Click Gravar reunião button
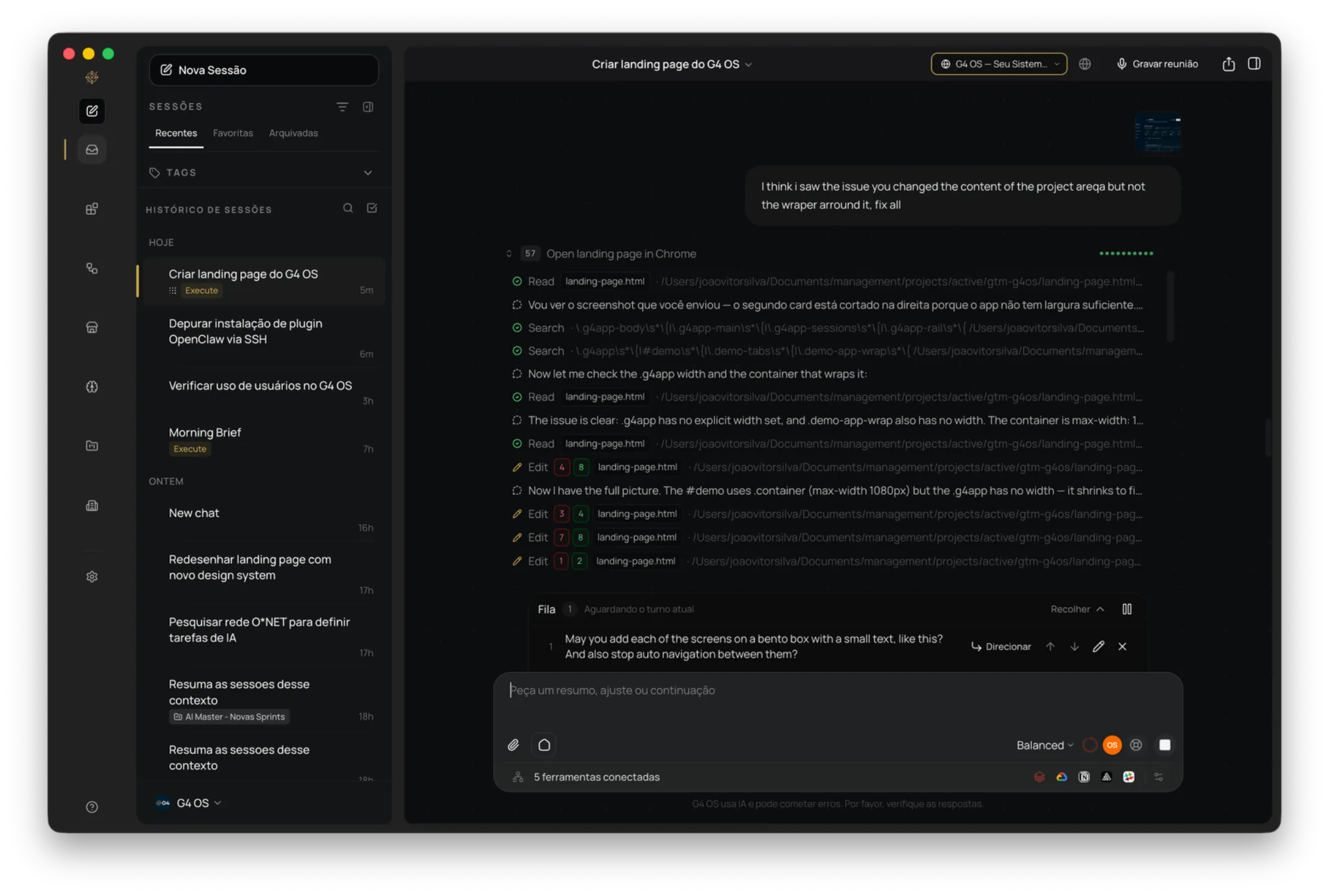1329x896 pixels. (1157, 64)
